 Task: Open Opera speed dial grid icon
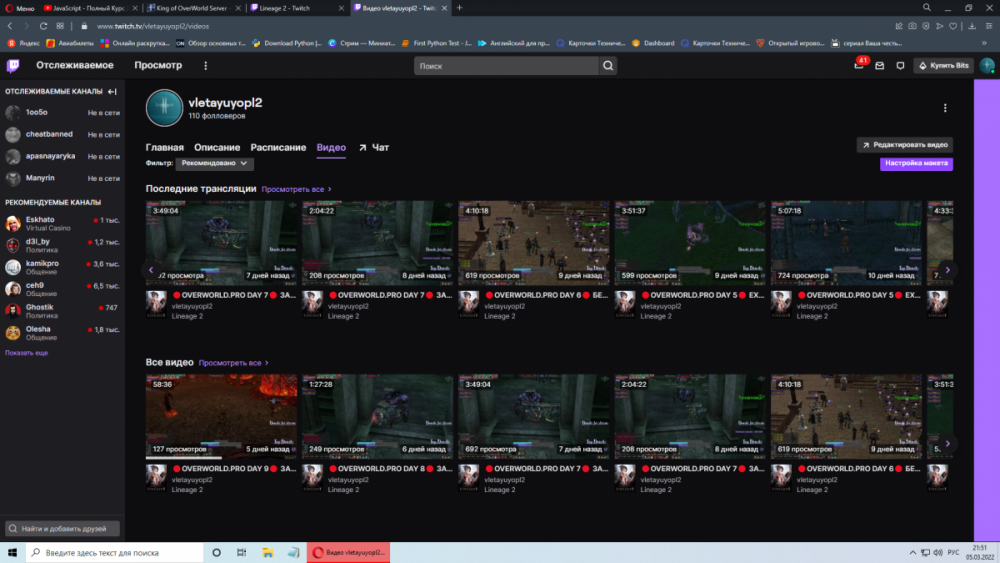pyautogui.click(x=60, y=26)
